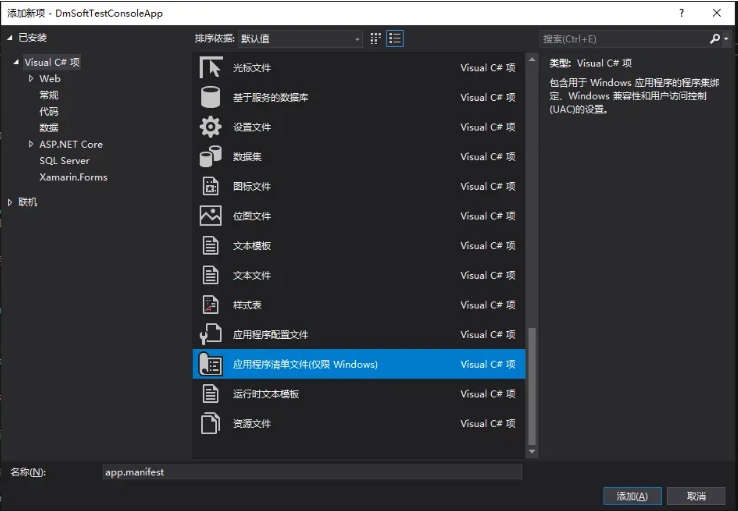The height and width of the screenshot is (511, 738).
Task: Expand the ASP.NET Core node
Action: pos(31,145)
